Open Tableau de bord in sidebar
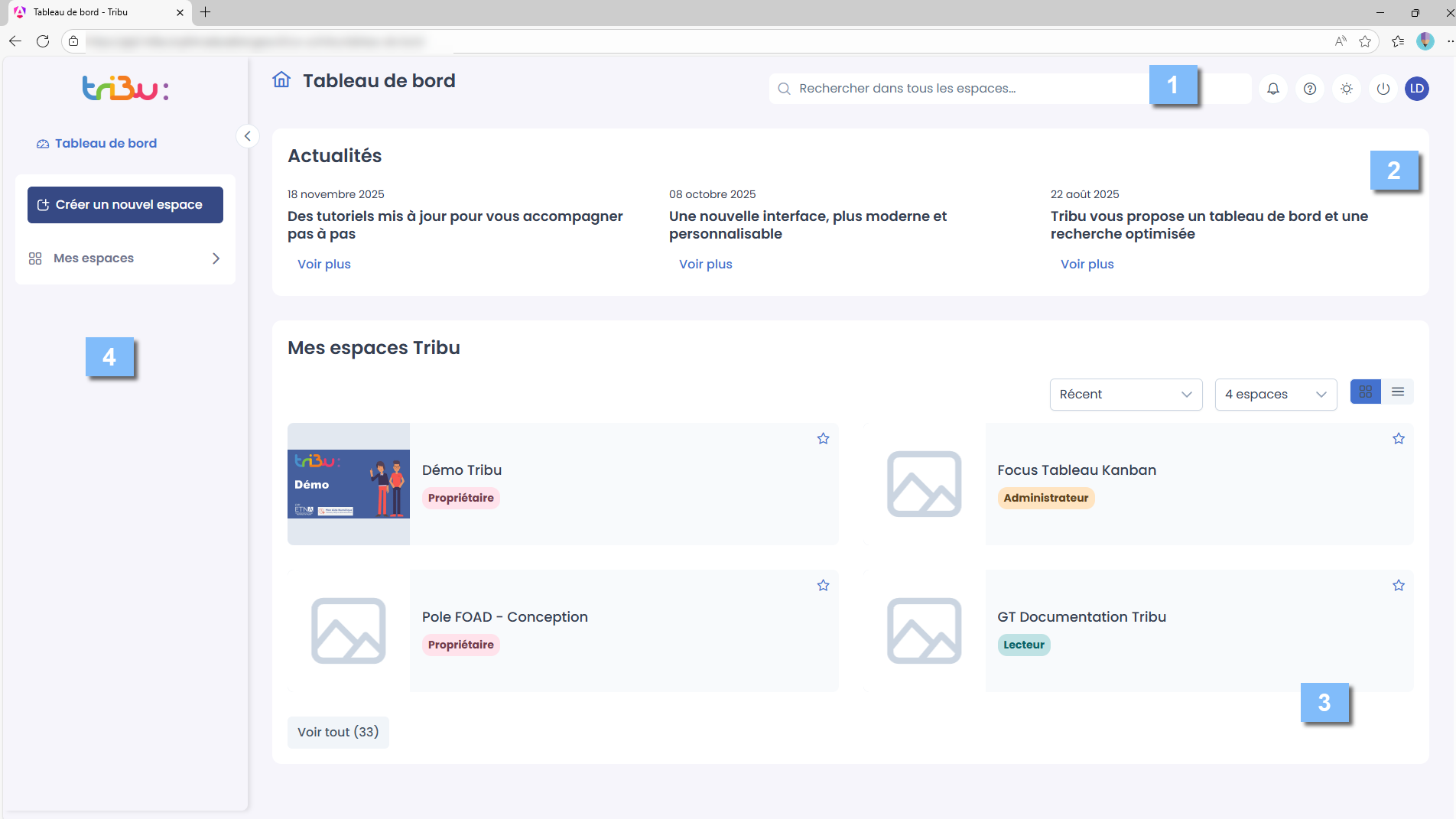Screen dimensions: 1456x819 click(x=97, y=143)
